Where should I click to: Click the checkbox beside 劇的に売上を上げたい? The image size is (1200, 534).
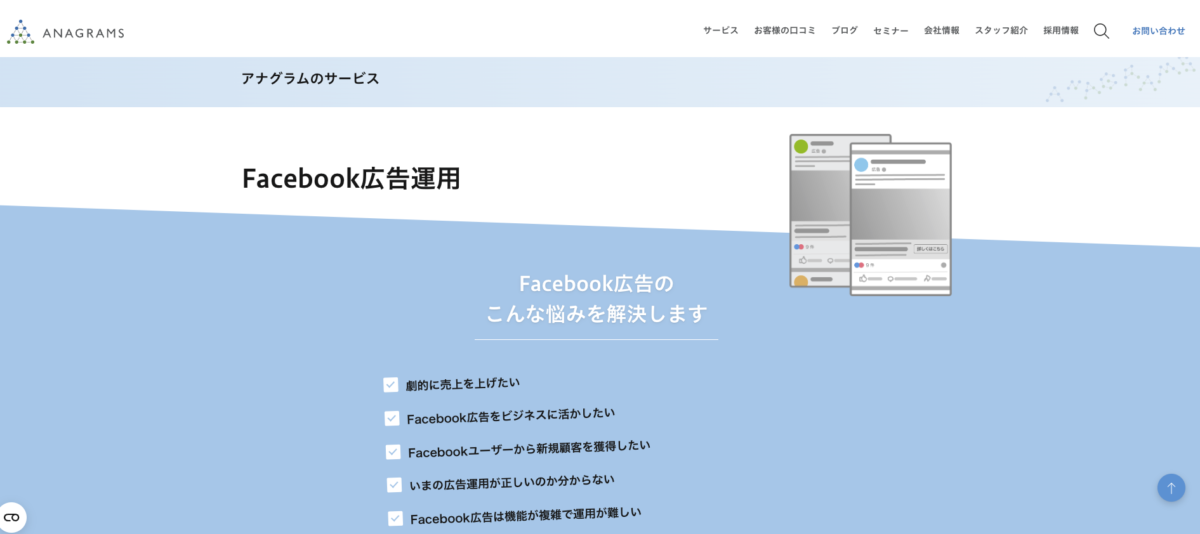tap(391, 385)
